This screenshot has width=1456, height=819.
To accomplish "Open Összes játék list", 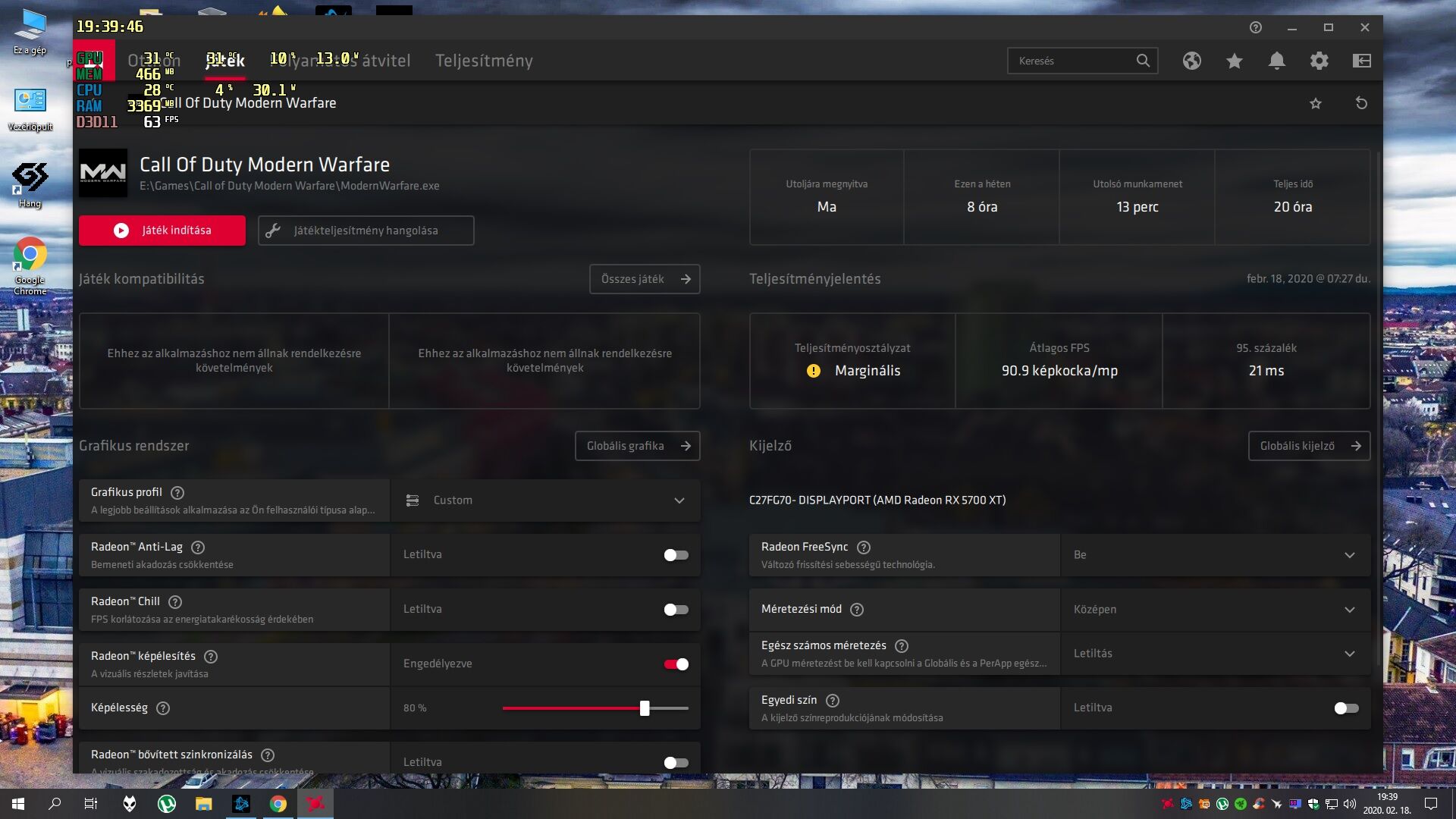I will (645, 279).
